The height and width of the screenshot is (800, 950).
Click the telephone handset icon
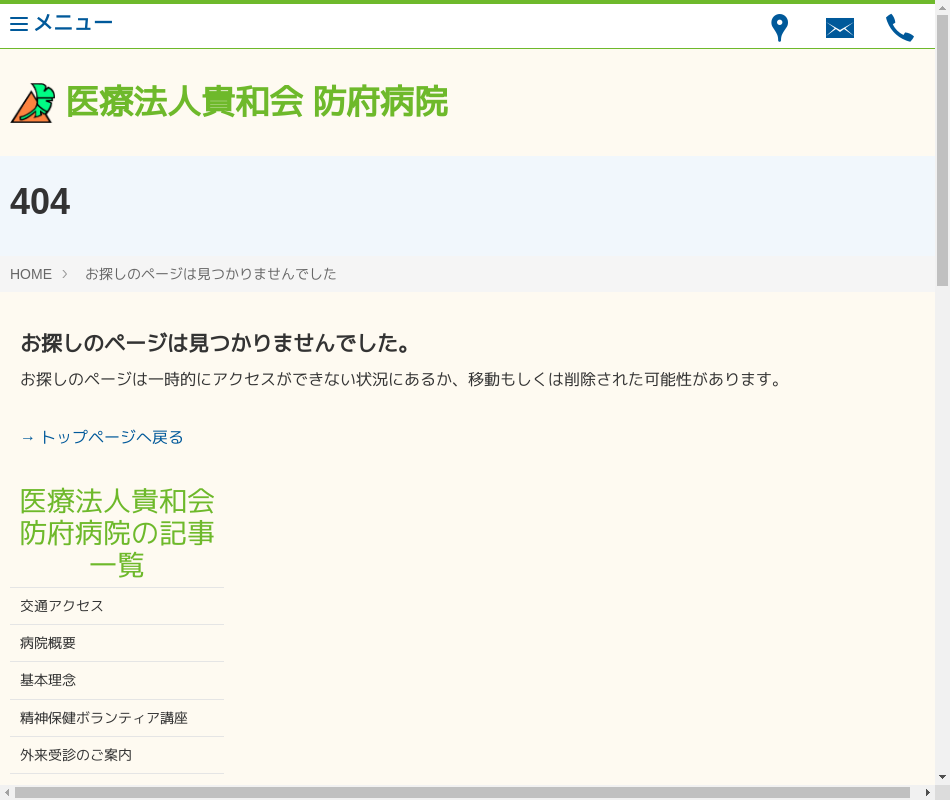[899, 28]
